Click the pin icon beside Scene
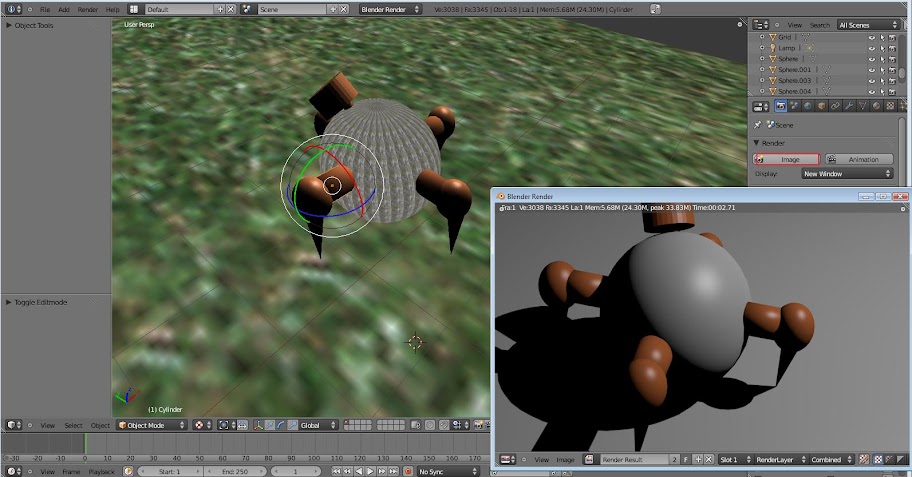The width and height of the screenshot is (912, 477). point(757,125)
